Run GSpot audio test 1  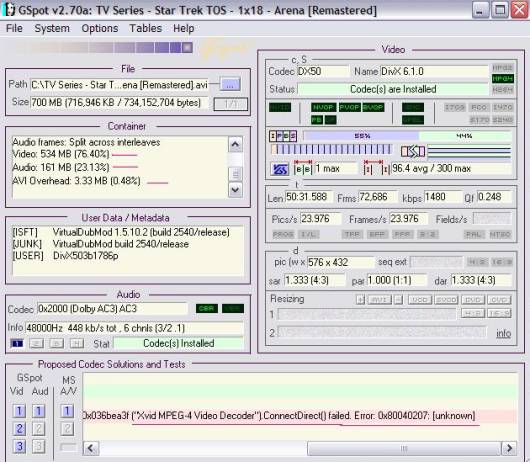coord(39,411)
